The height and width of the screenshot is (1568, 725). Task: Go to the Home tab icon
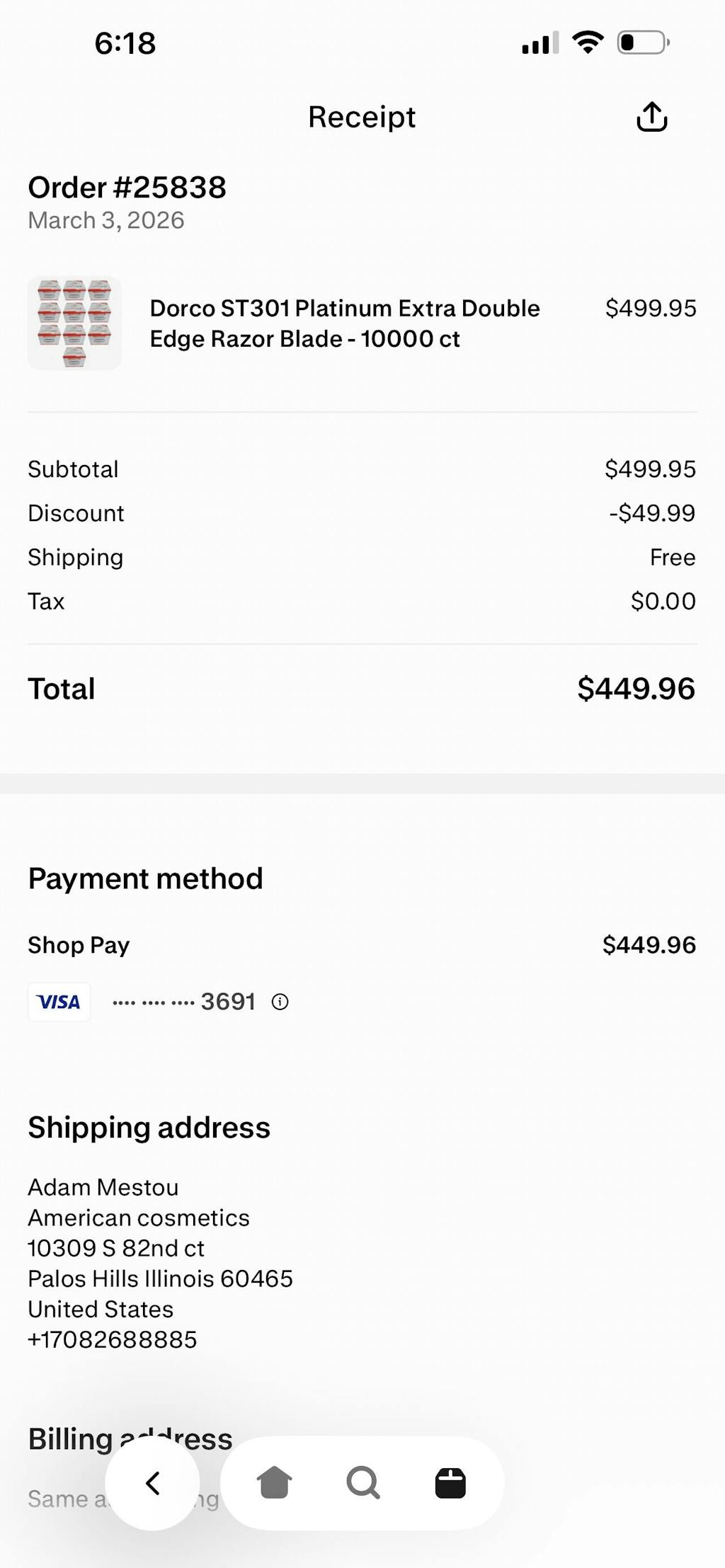pos(274,1483)
